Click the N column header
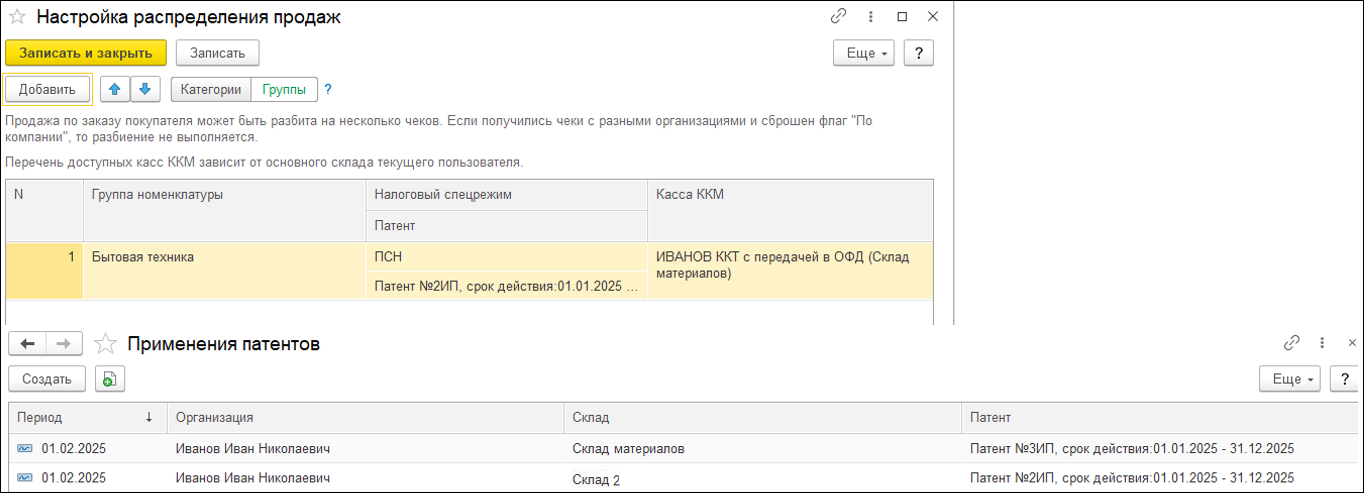The width and height of the screenshot is (1364, 493). [44, 210]
